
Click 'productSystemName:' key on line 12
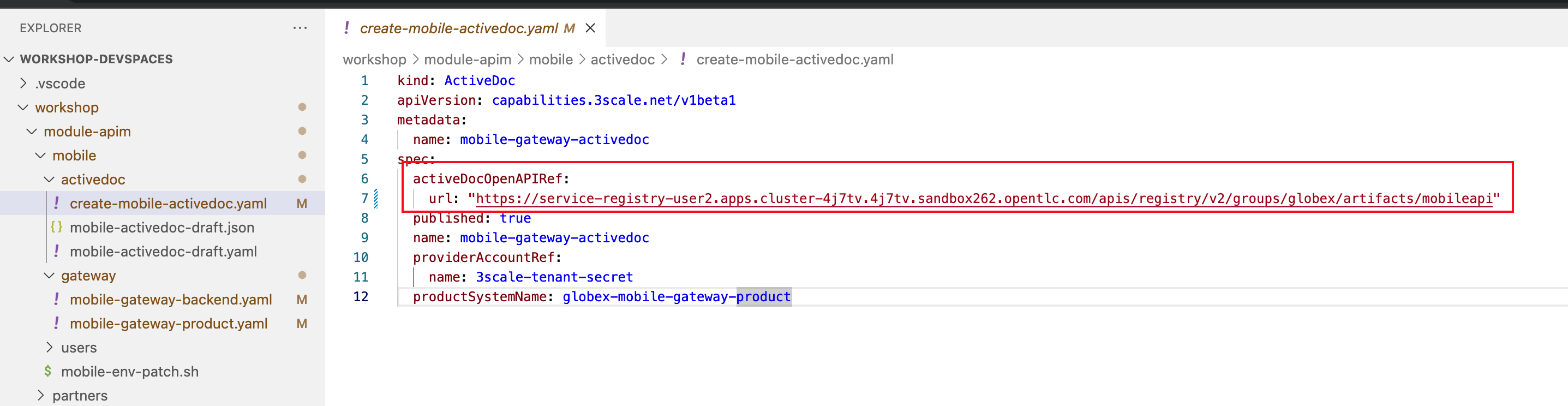pyautogui.click(x=483, y=296)
